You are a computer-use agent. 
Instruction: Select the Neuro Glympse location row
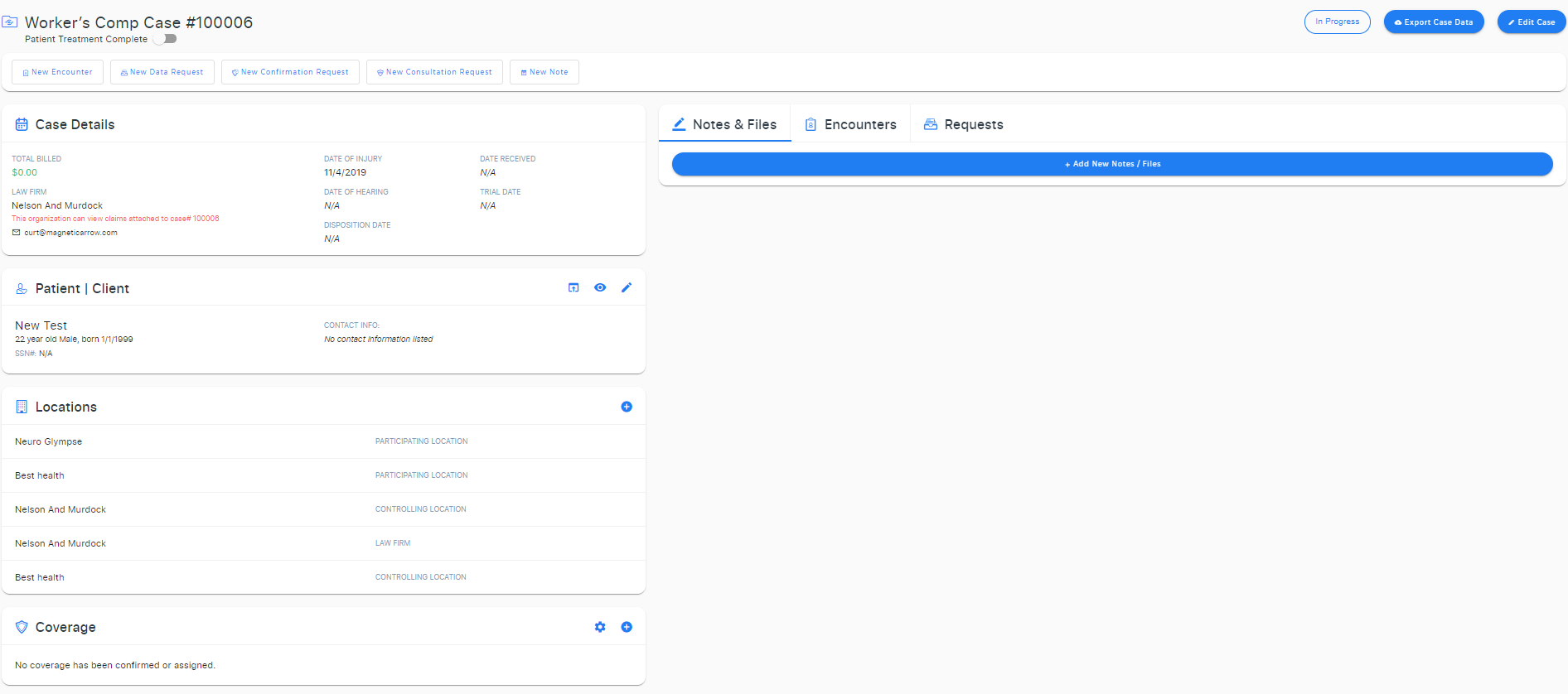tap(323, 441)
